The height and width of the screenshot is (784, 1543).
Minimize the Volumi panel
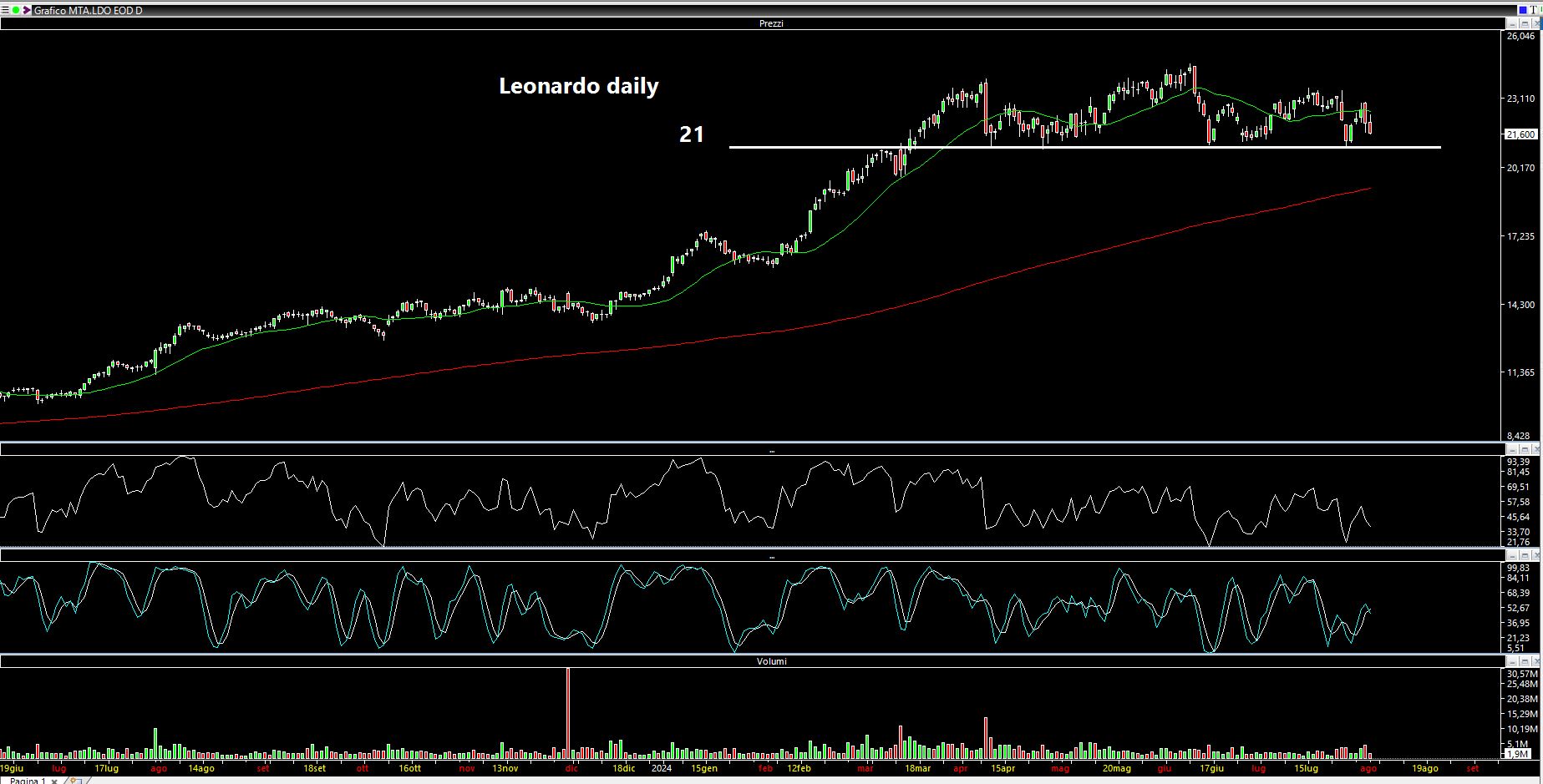(x=1511, y=661)
